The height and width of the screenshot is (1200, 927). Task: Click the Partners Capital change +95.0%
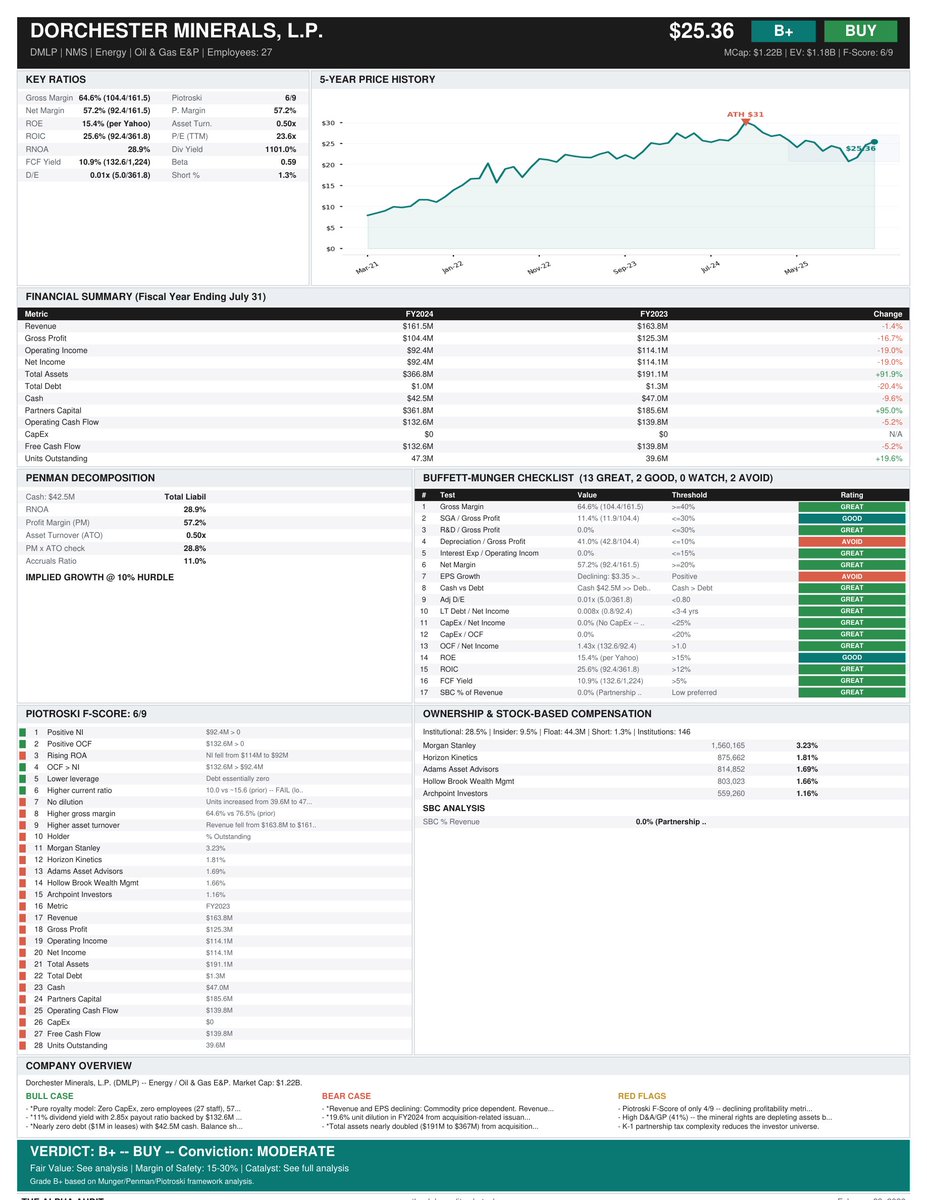coord(887,410)
